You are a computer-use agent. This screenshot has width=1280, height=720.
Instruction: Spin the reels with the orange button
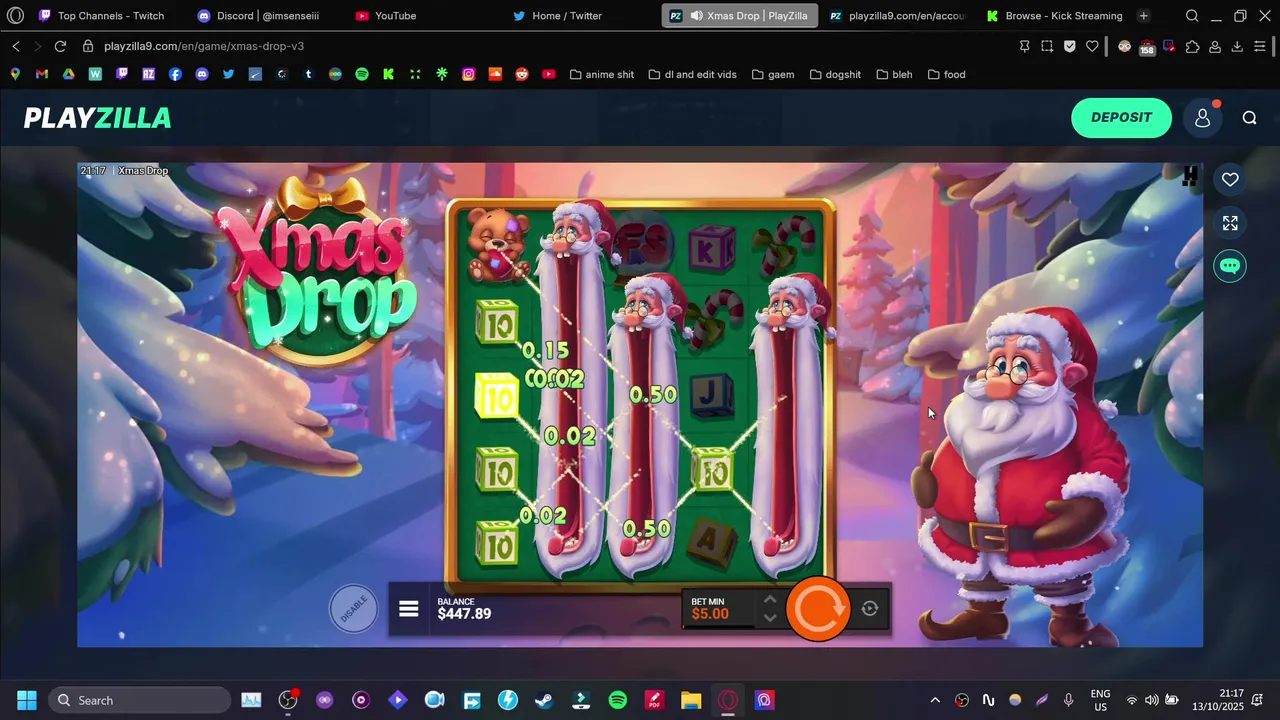818,608
